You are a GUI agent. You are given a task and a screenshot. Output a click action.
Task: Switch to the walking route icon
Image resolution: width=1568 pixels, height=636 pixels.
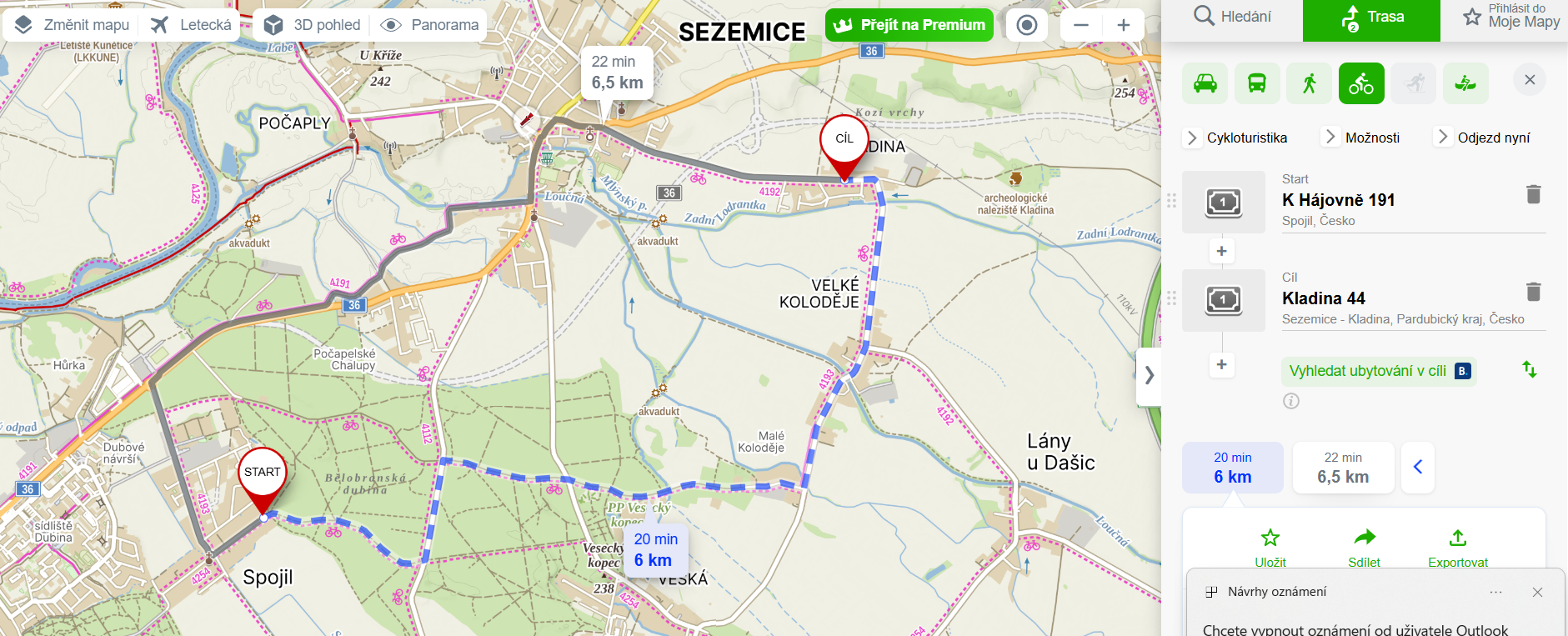tap(1309, 83)
